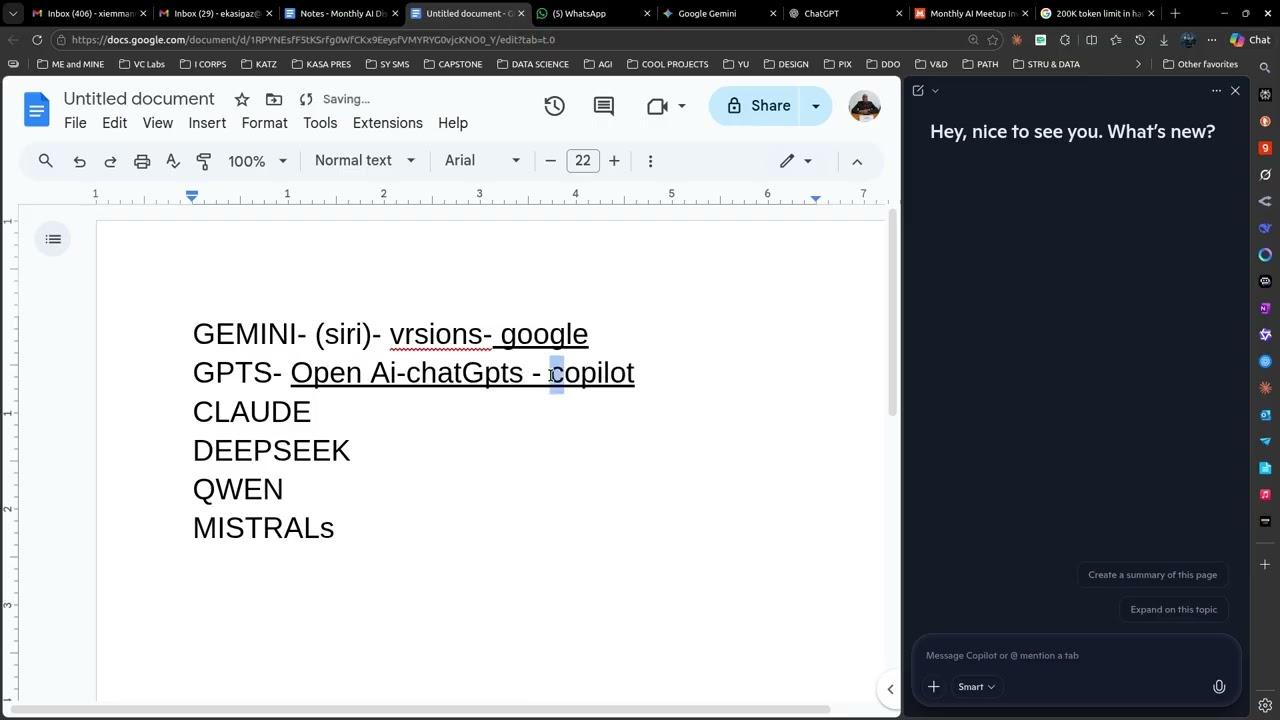
Task: Click the font size field showing 22
Action: [x=582, y=161]
